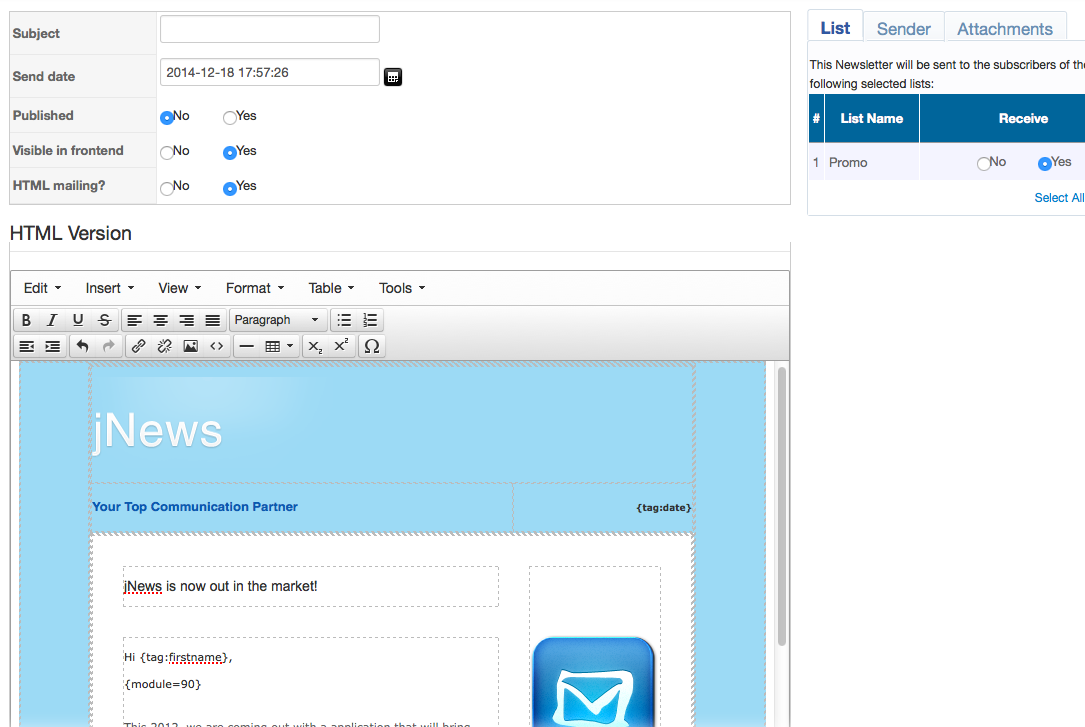Click the jNews header logo text
The image size is (1085, 727).
pyautogui.click(x=157, y=431)
